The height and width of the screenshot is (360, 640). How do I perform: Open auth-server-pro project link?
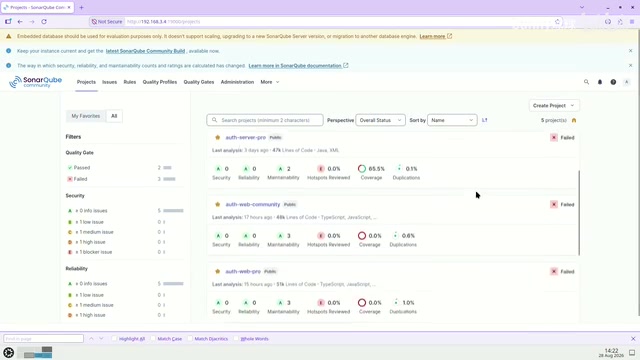pos(246,138)
